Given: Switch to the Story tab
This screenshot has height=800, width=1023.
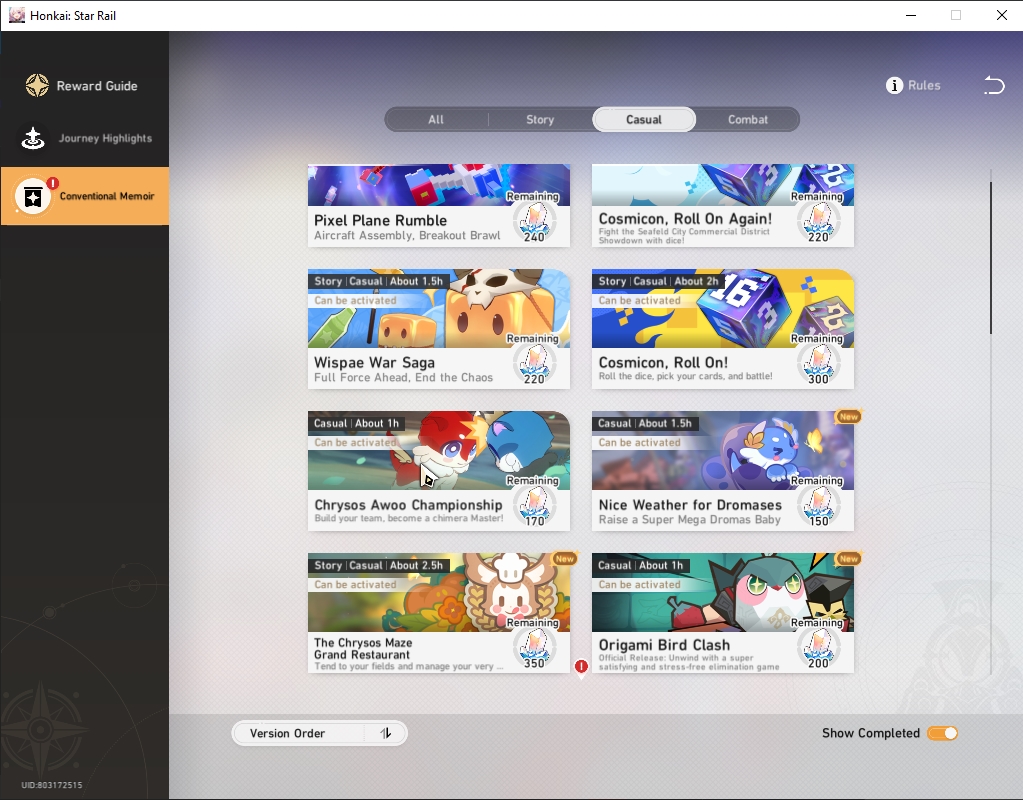Looking at the screenshot, I should click(540, 119).
